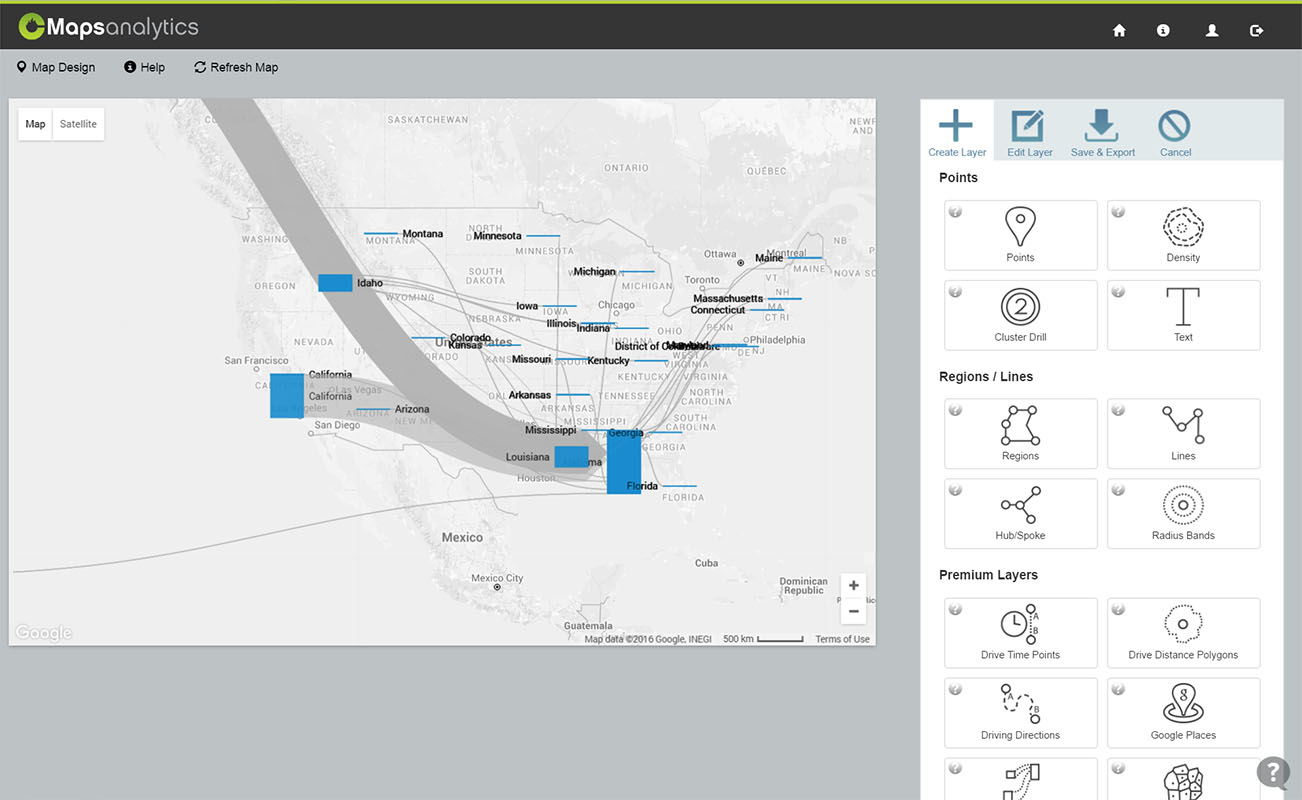Click the Louisiana map label

click(527, 457)
